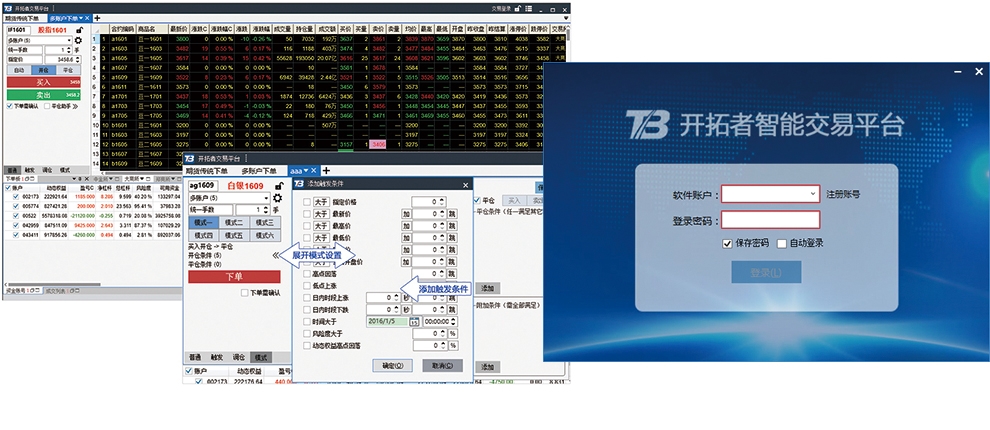Click 取消(C) button in dialog

(443, 366)
